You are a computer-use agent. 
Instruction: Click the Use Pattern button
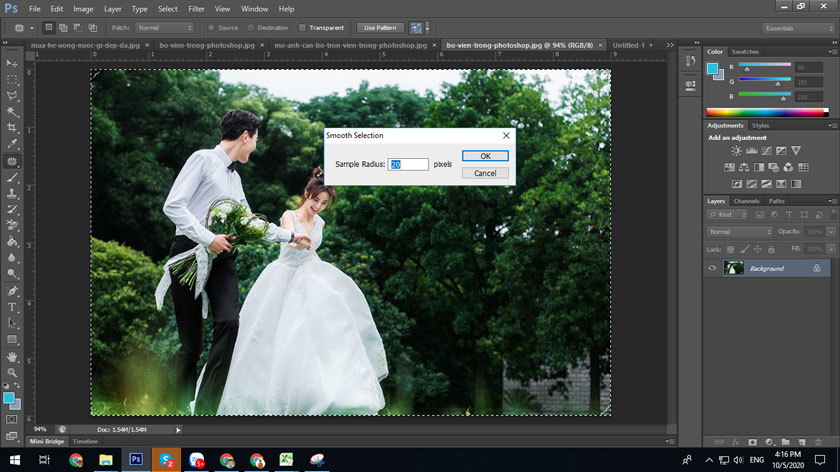380,28
